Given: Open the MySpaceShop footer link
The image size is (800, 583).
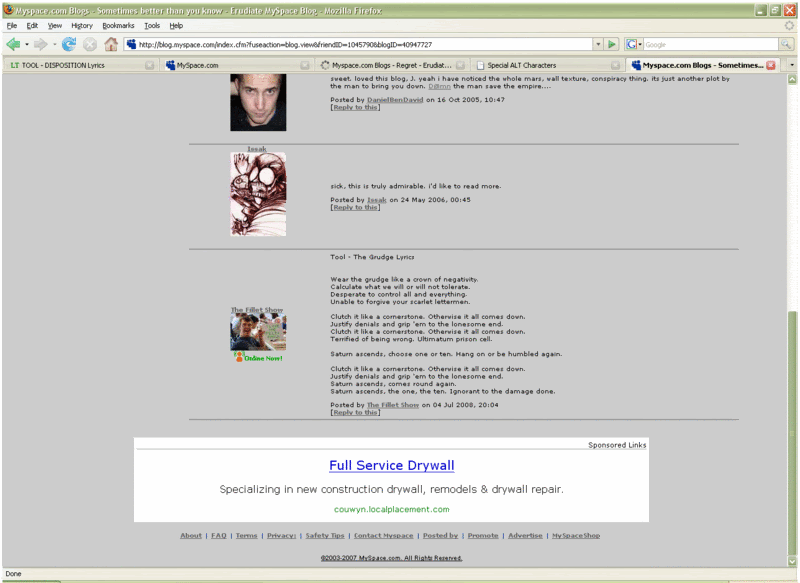Looking at the screenshot, I should coord(576,536).
